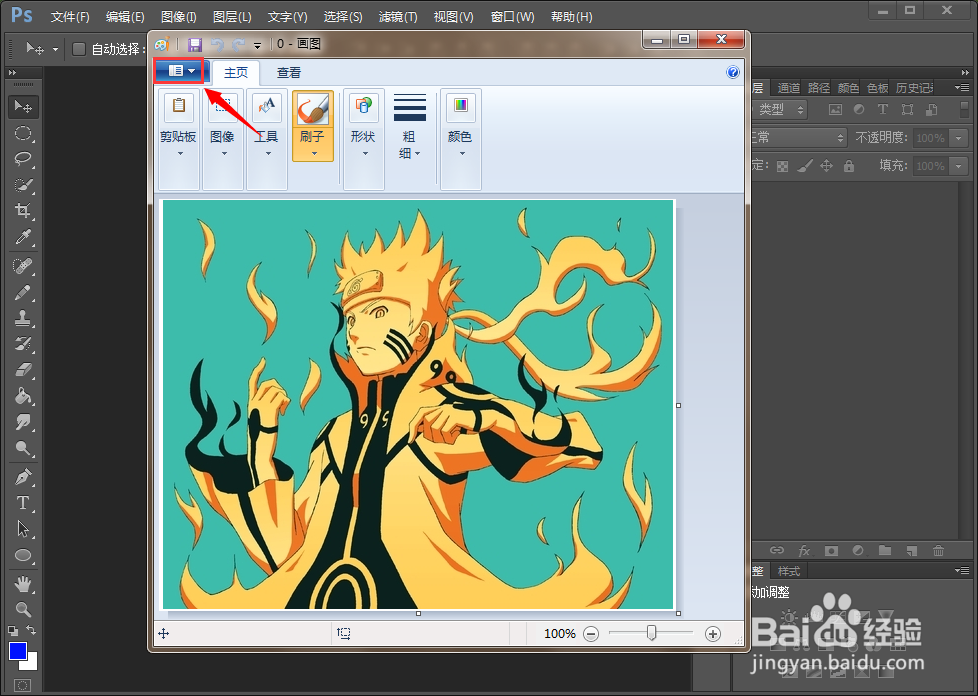Open the 类型 layer filter type dropdown

[780, 110]
